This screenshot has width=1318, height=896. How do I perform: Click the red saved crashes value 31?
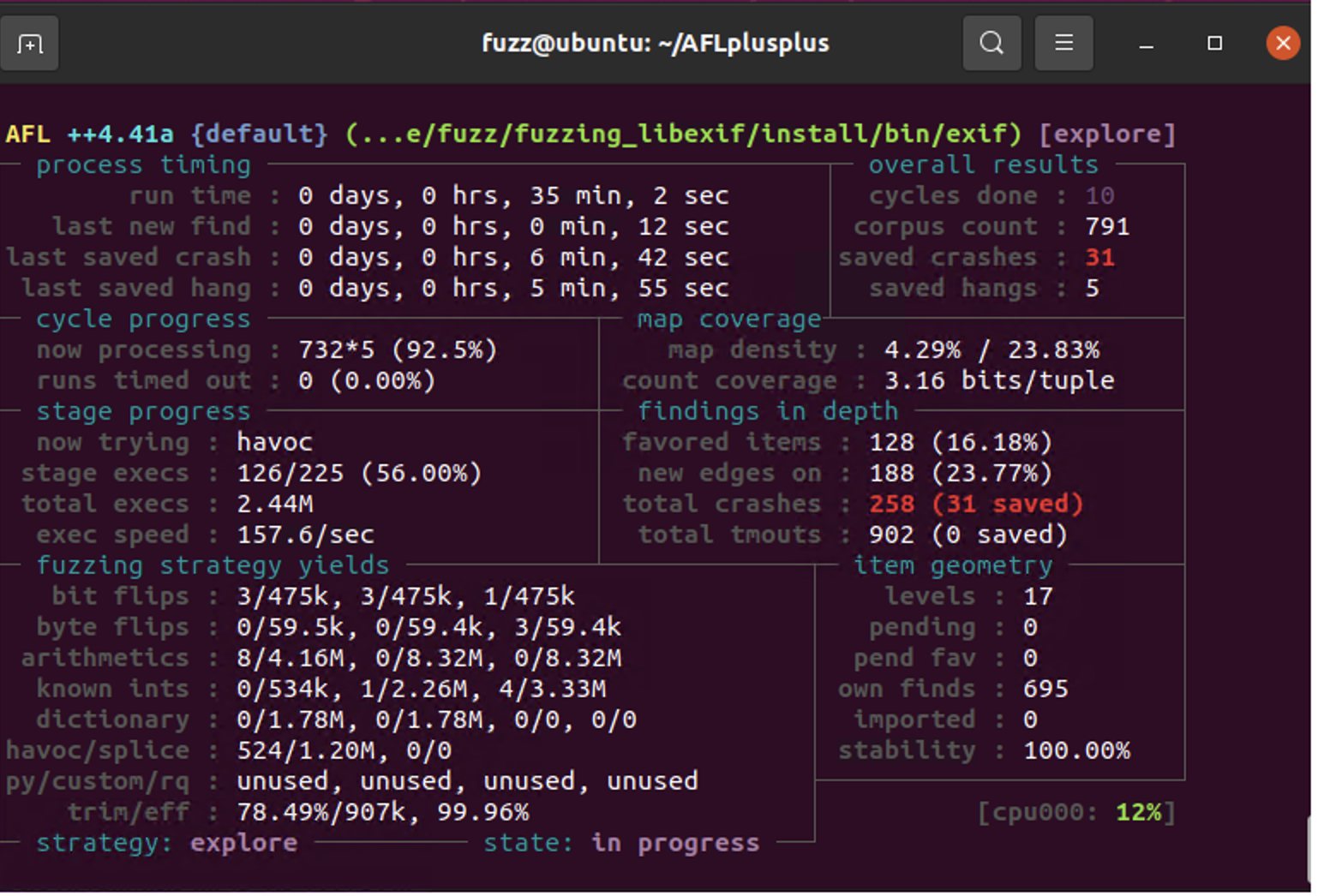1099,257
